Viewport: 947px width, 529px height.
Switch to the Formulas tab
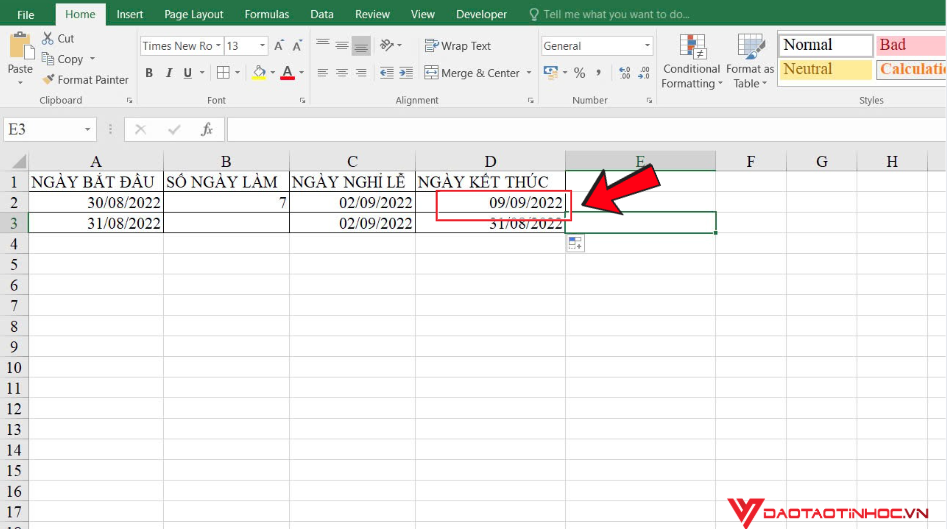(x=267, y=14)
